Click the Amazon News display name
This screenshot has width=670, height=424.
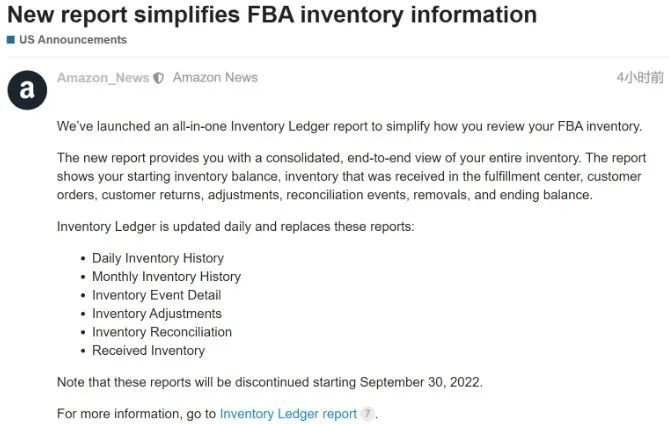click(x=215, y=78)
